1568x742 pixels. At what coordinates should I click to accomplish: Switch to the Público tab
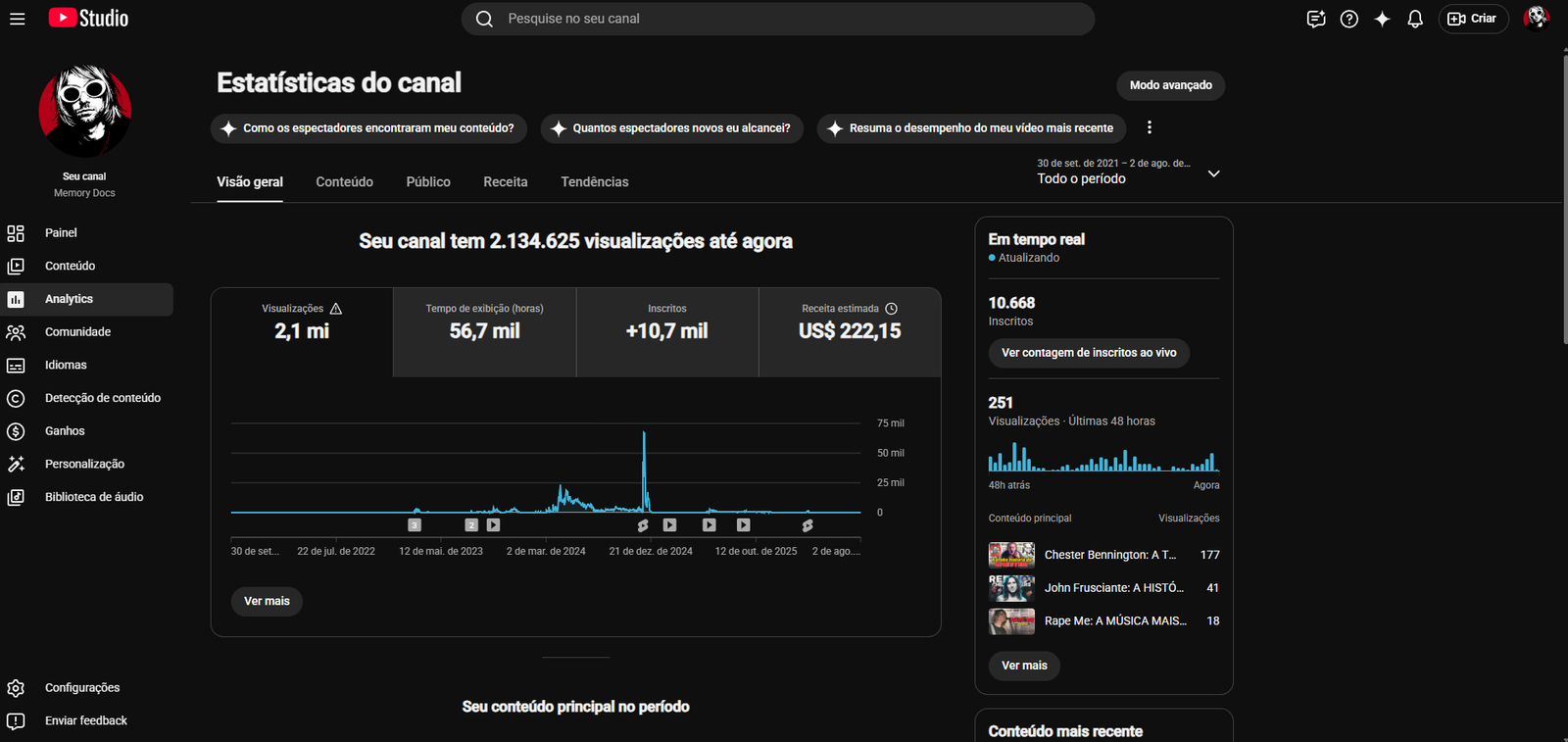tap(428, 182)
